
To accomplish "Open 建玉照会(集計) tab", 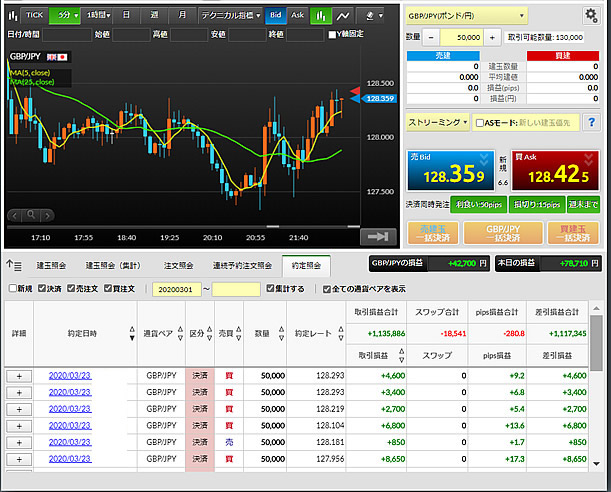I will (113, 266).
